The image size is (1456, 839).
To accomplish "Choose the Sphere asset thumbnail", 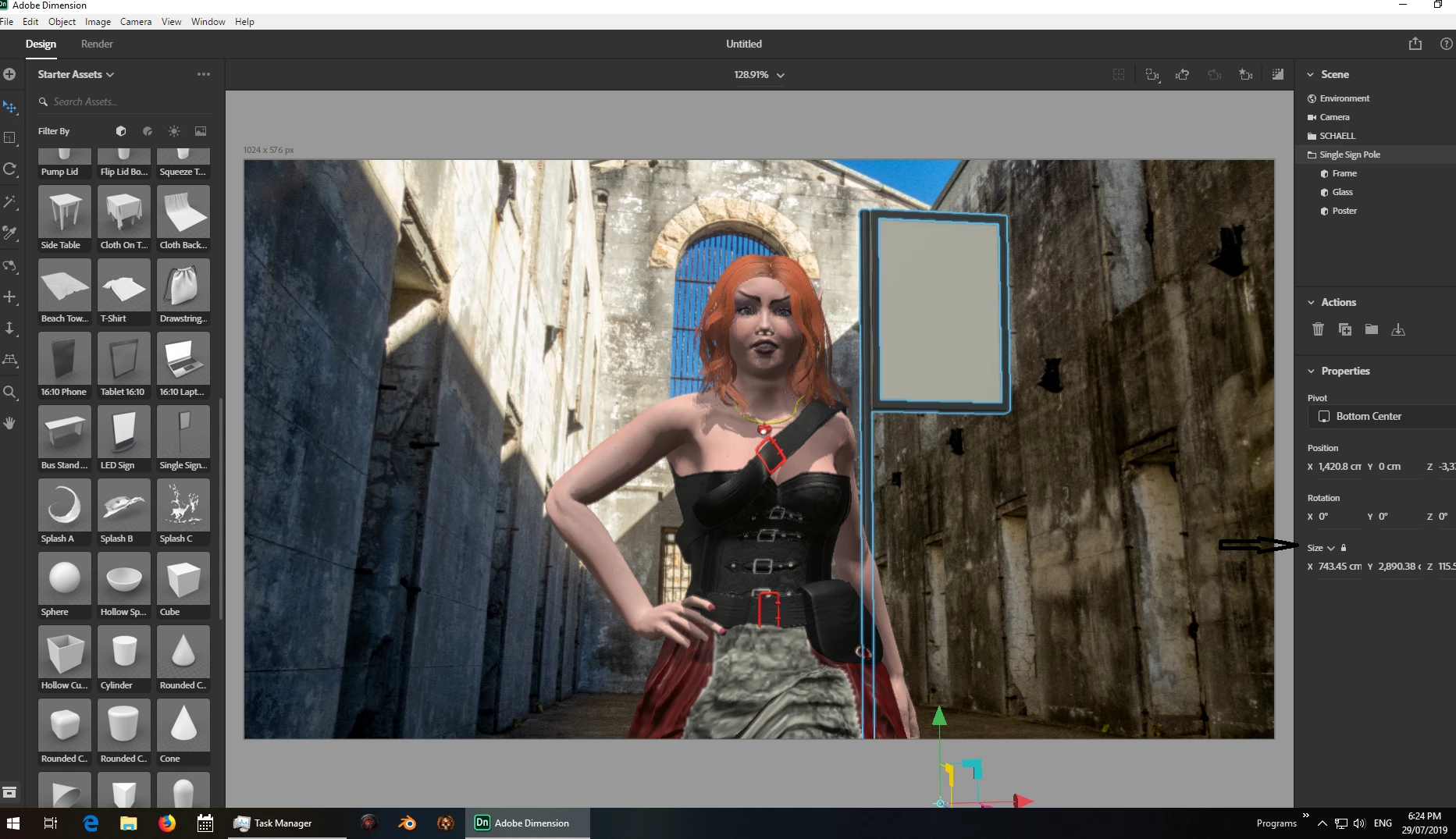I will 65,585.
